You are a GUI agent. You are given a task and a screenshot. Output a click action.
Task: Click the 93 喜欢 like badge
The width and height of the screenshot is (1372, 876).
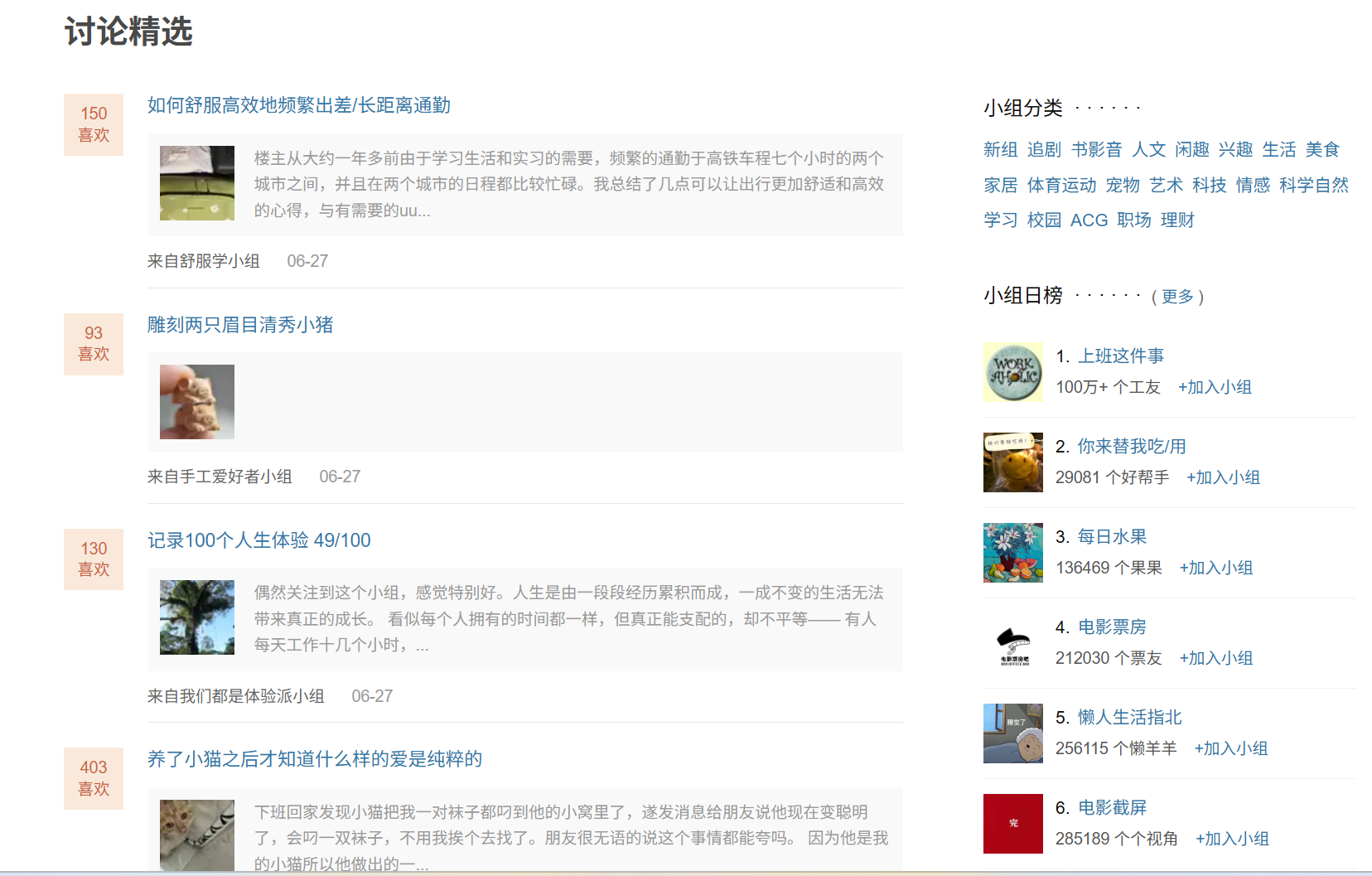(94, 344)
